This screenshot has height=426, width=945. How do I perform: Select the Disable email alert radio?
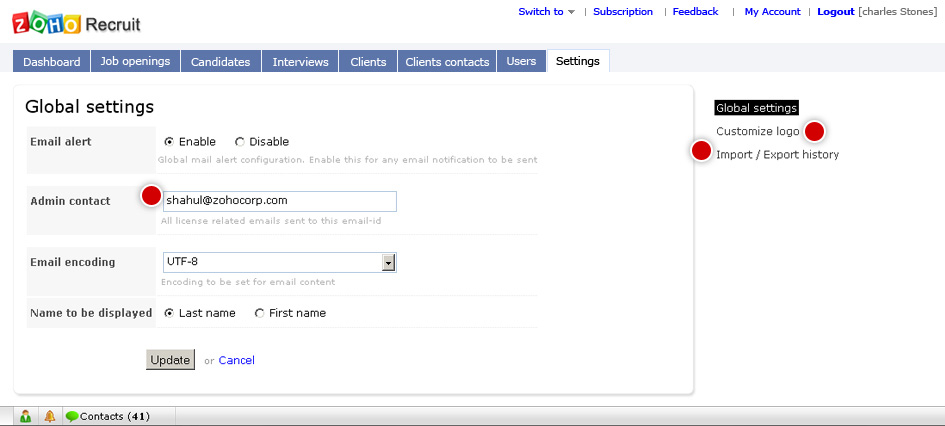(x=240, y=142)
